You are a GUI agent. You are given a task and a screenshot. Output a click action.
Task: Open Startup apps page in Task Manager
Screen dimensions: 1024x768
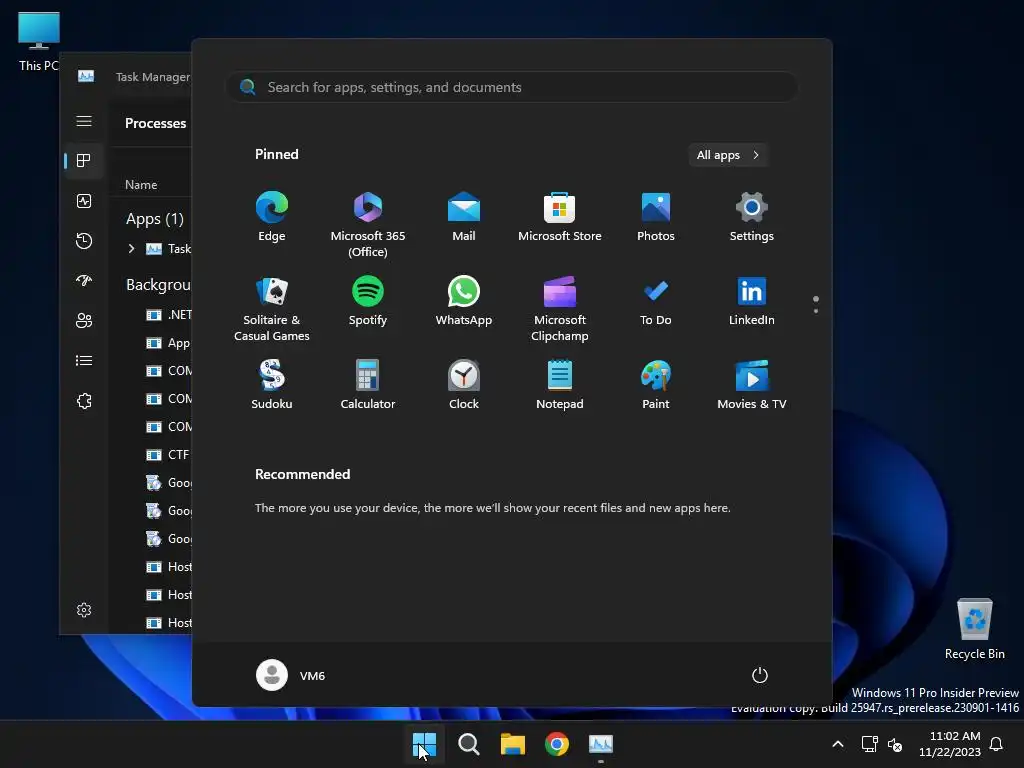coord(84,281)
